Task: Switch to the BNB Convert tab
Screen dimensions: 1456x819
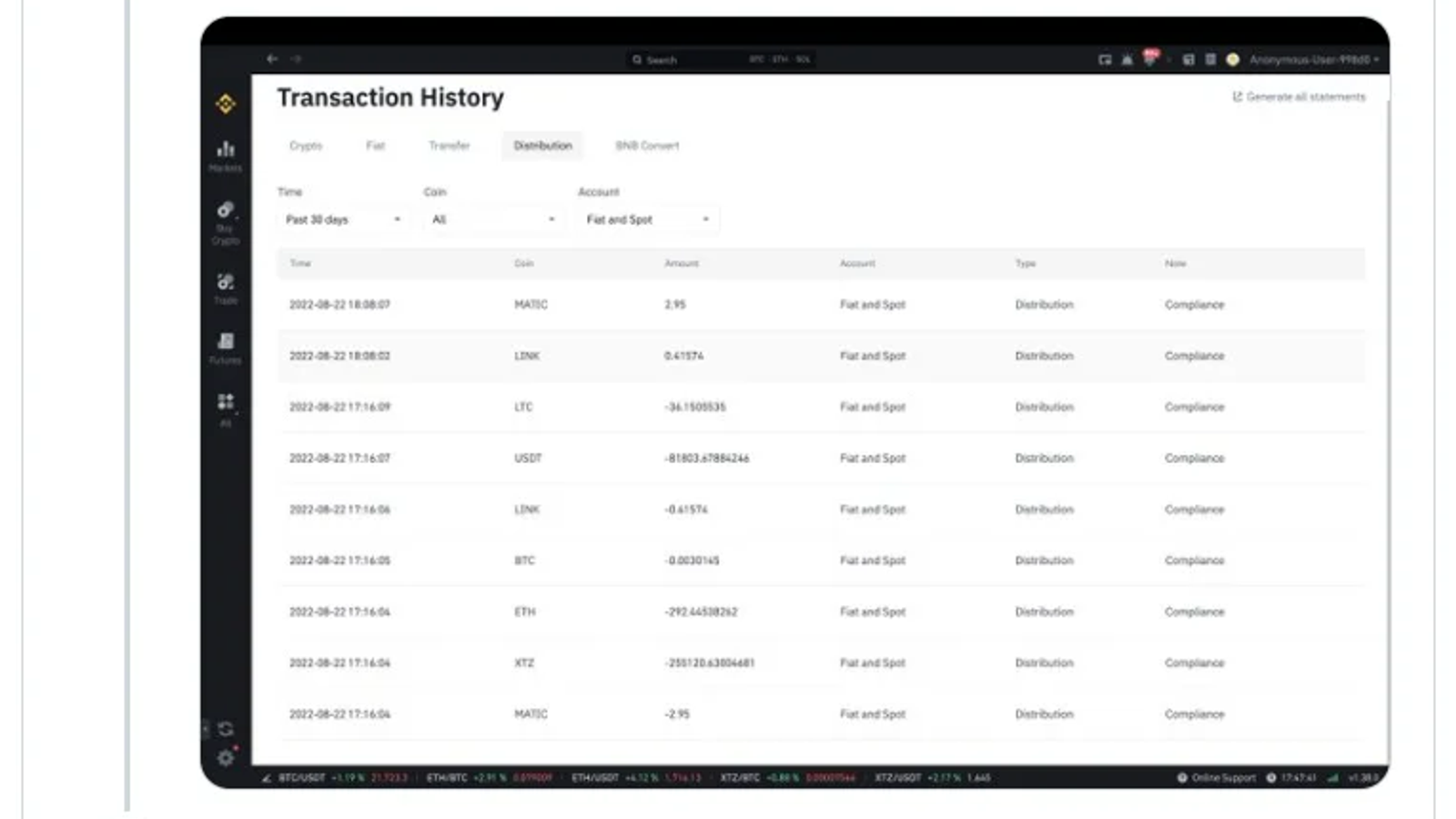Action: pos(647,146)
